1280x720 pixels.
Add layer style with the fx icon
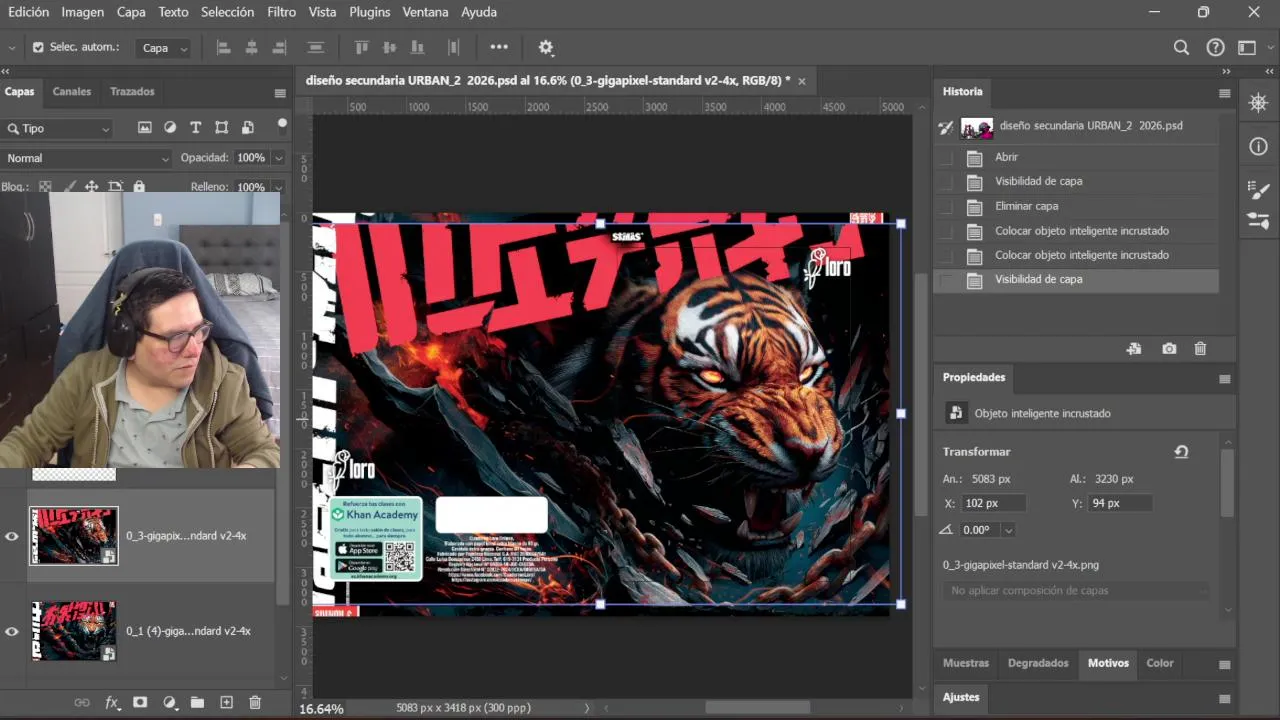coord(112,703)
